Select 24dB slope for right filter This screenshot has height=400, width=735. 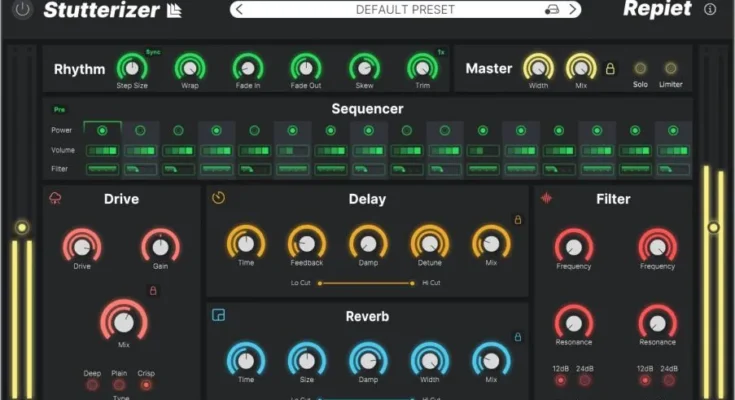click(669, 380)
